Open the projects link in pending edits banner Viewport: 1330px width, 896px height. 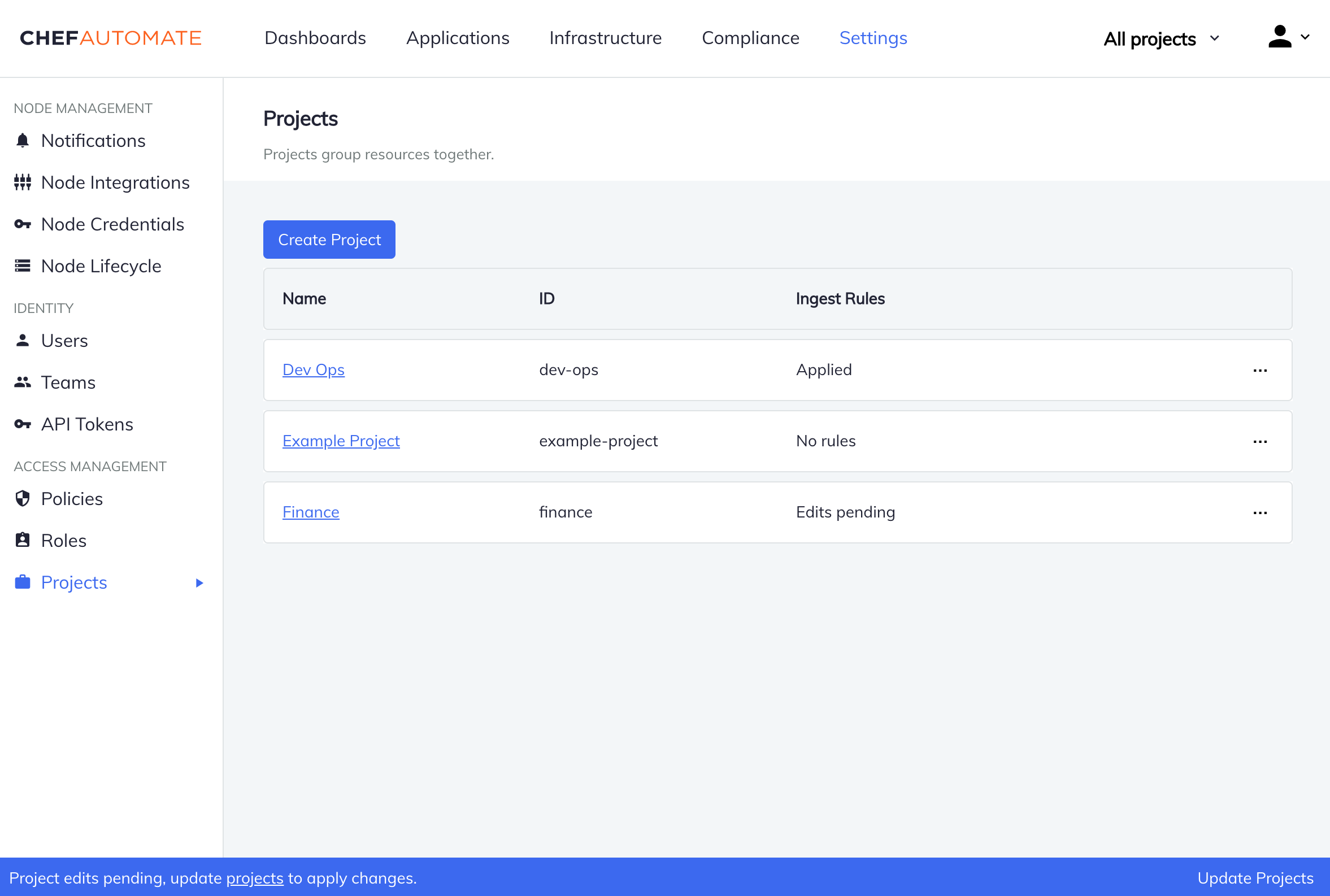point(255,878)
